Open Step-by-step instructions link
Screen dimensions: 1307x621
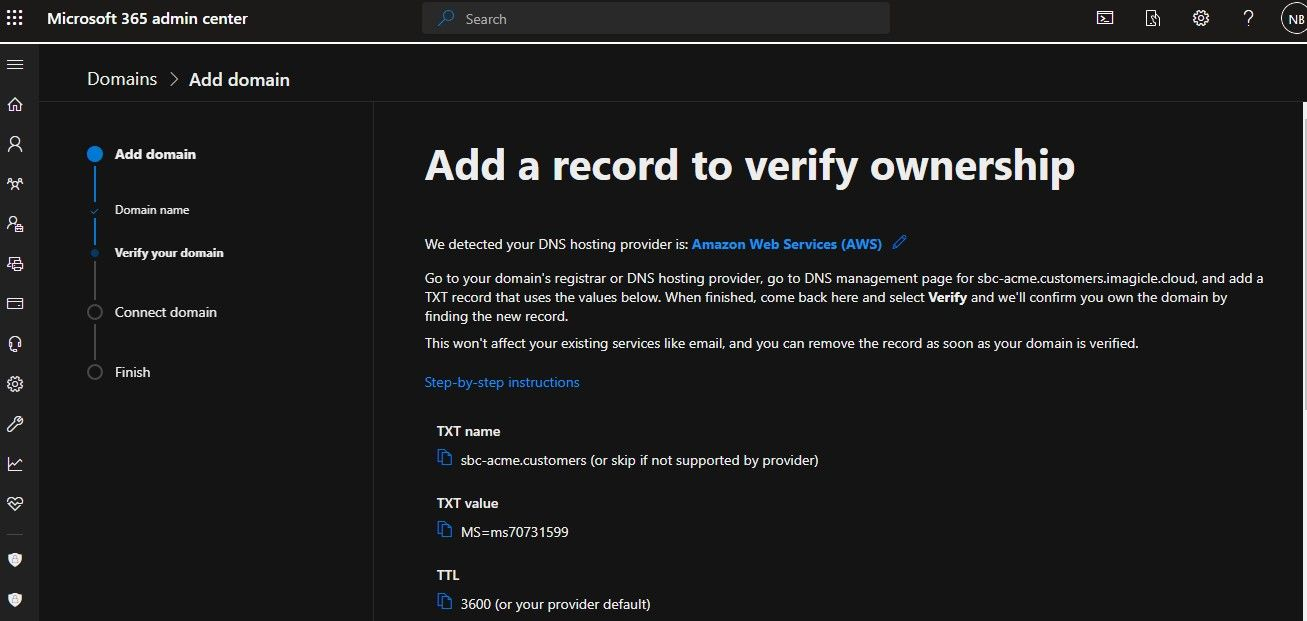tap(502, 382)
